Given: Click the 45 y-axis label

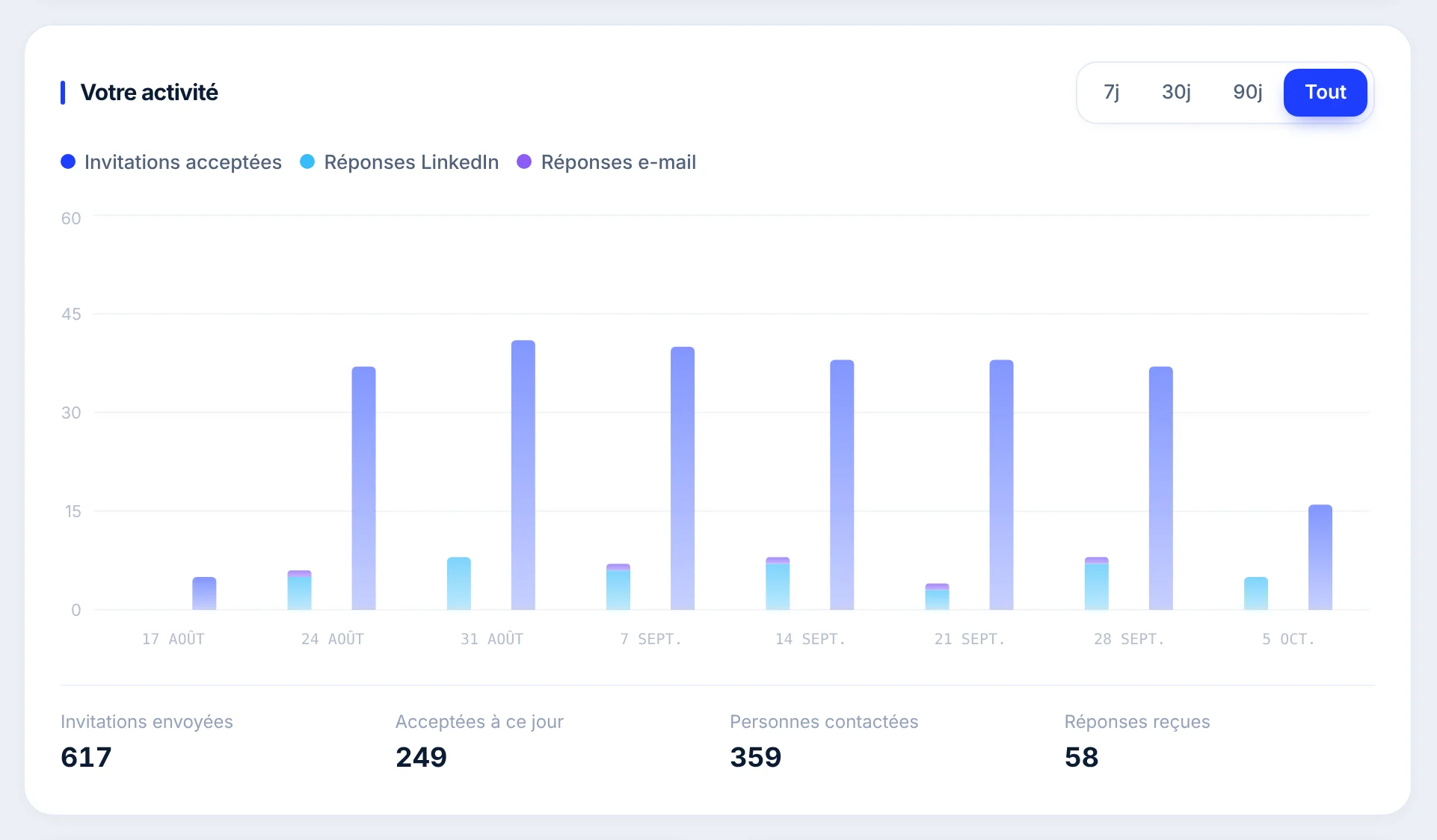Looking at the screenshot, I should (71, 314).
